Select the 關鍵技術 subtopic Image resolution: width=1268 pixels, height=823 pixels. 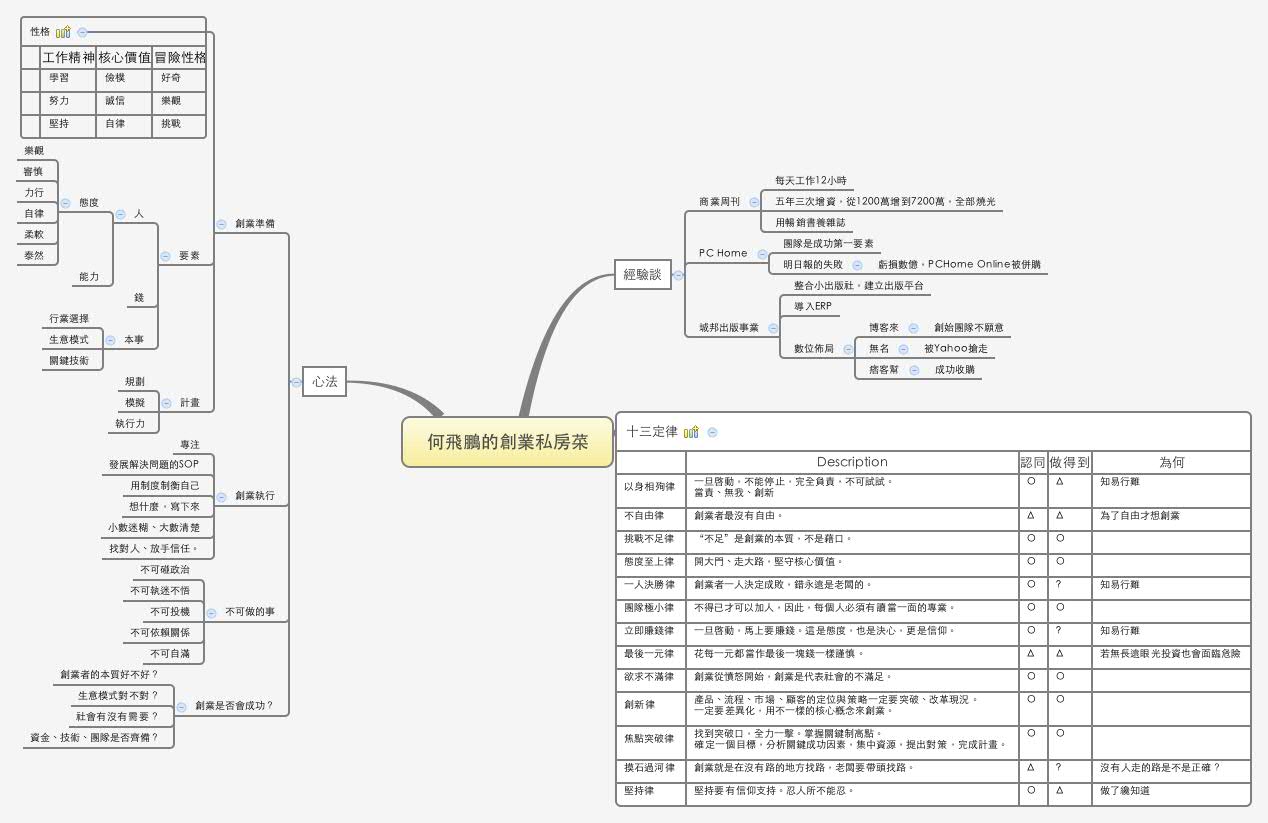[x=69, y=361]
